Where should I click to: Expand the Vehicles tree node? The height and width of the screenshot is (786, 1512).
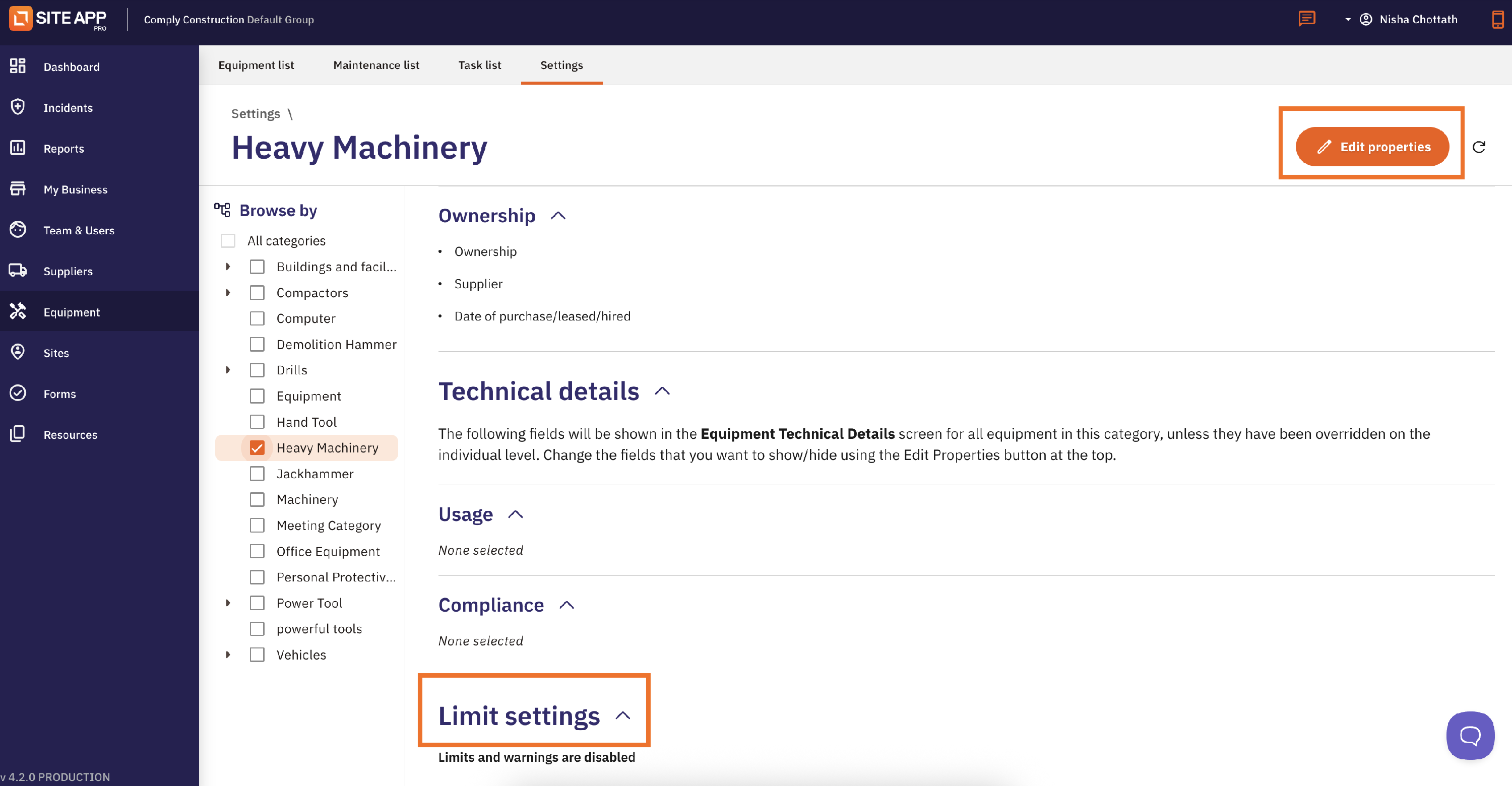228,654
